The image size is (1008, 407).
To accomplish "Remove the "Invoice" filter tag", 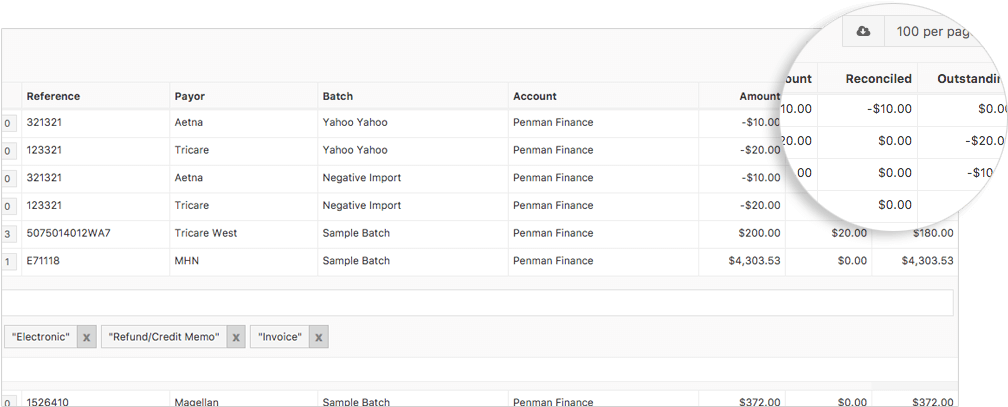I will click(318, 337).
